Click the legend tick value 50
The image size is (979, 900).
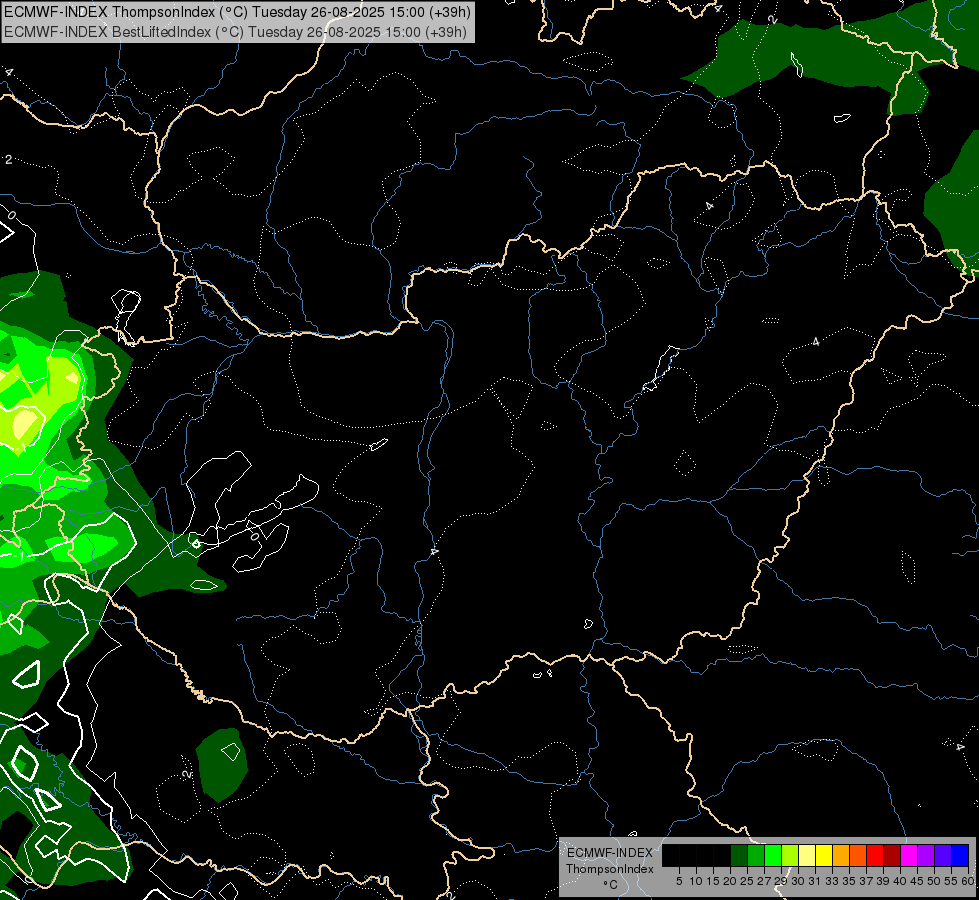tap(934, 881)
